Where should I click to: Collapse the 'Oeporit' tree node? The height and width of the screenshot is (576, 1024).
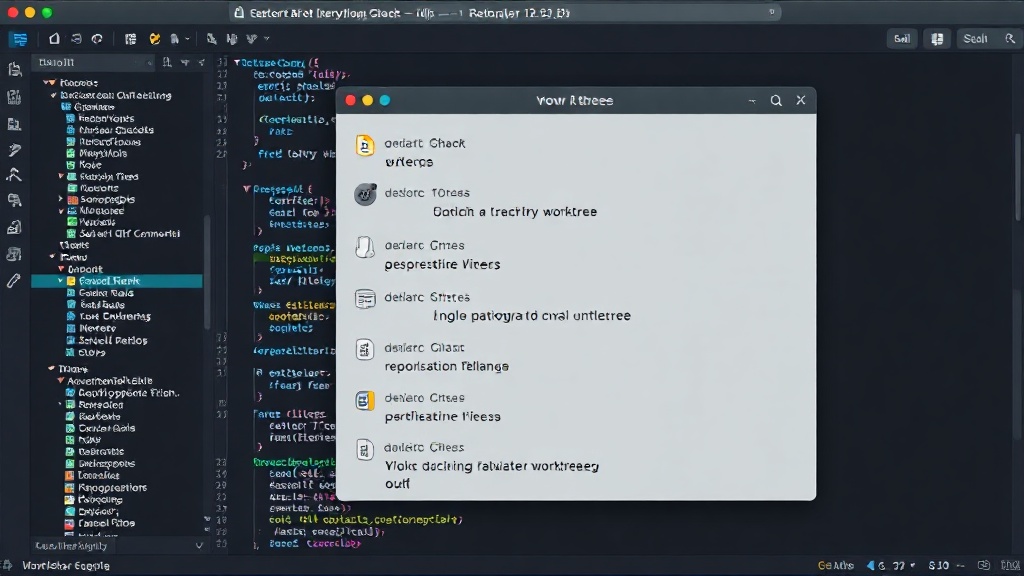click(61, 269)
